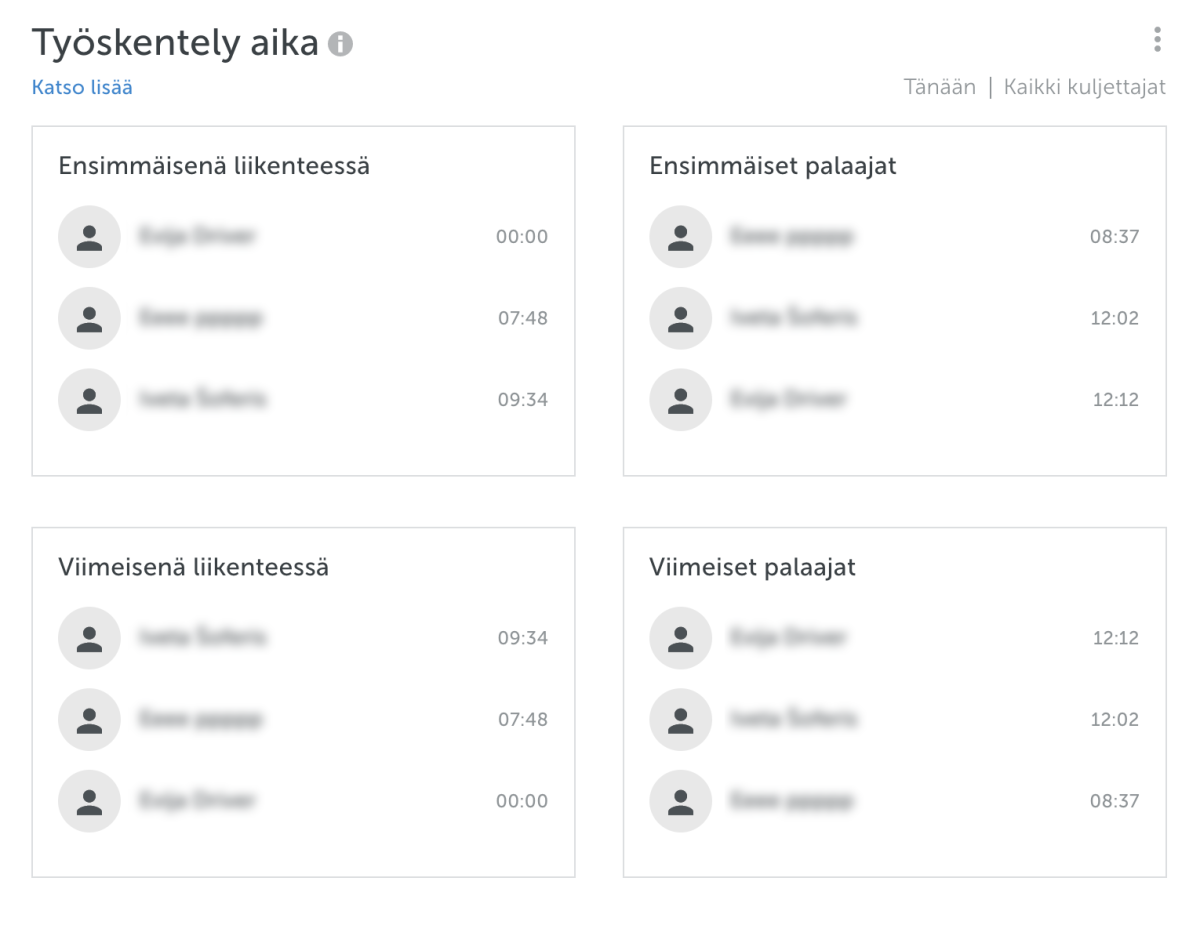Viewport: 1200px width, 925px height.
Task: Click avatar of 00:00 driver in Viimeisenä liikenteessä
Action: (x=89, y=801)
